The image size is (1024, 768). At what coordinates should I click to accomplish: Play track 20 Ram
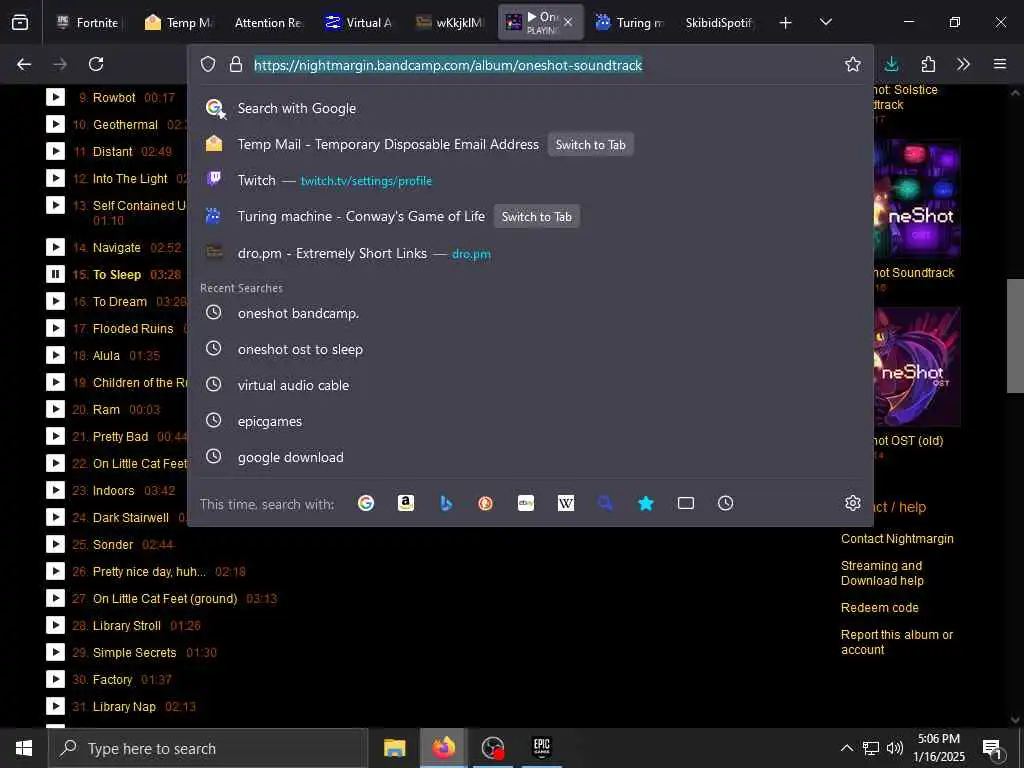pos(56,409)
